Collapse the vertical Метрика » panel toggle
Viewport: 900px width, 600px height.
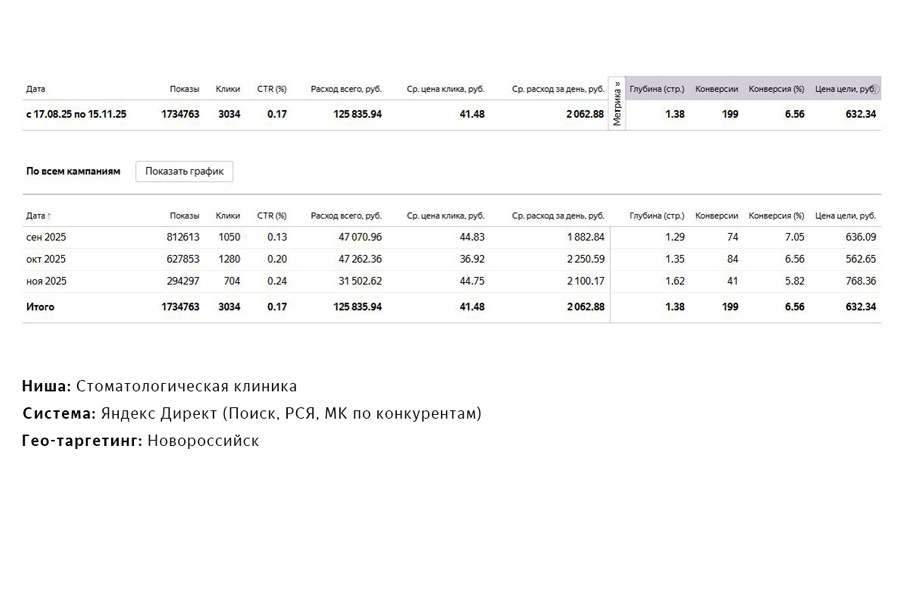(617, 103)
